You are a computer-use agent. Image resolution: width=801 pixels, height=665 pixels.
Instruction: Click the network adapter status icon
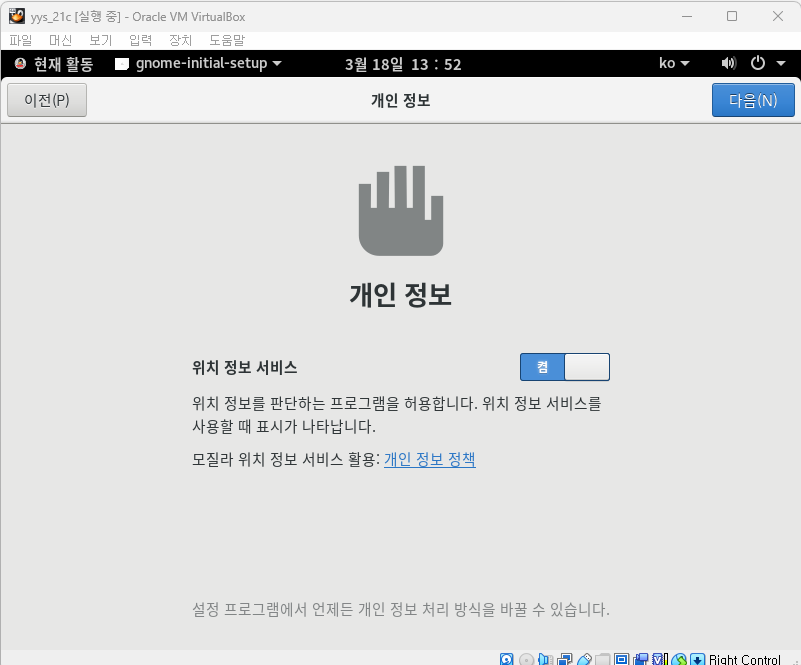[564, 660]
